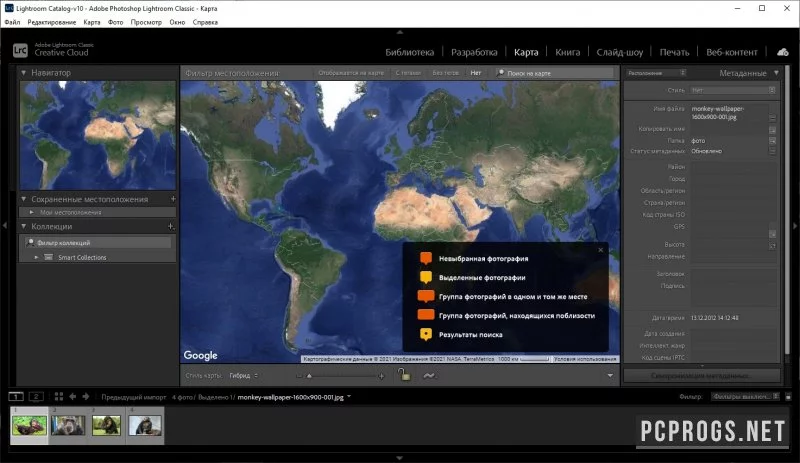Image resolution: width=800 pixels, height=463 pixels.
Task: Click the Высота field action icon
Action: click(772, 246)
